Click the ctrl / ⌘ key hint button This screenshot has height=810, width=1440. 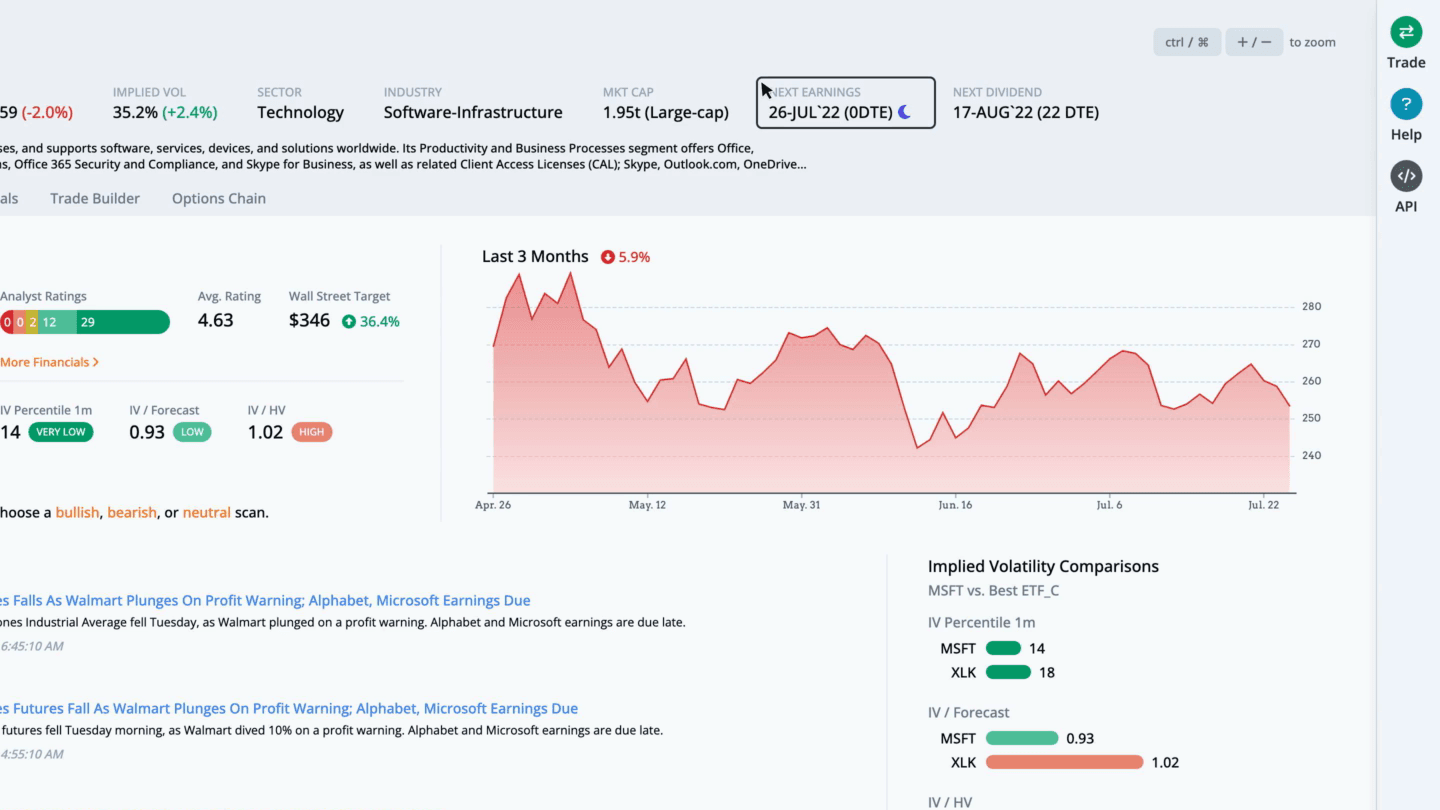(1187, 42)
